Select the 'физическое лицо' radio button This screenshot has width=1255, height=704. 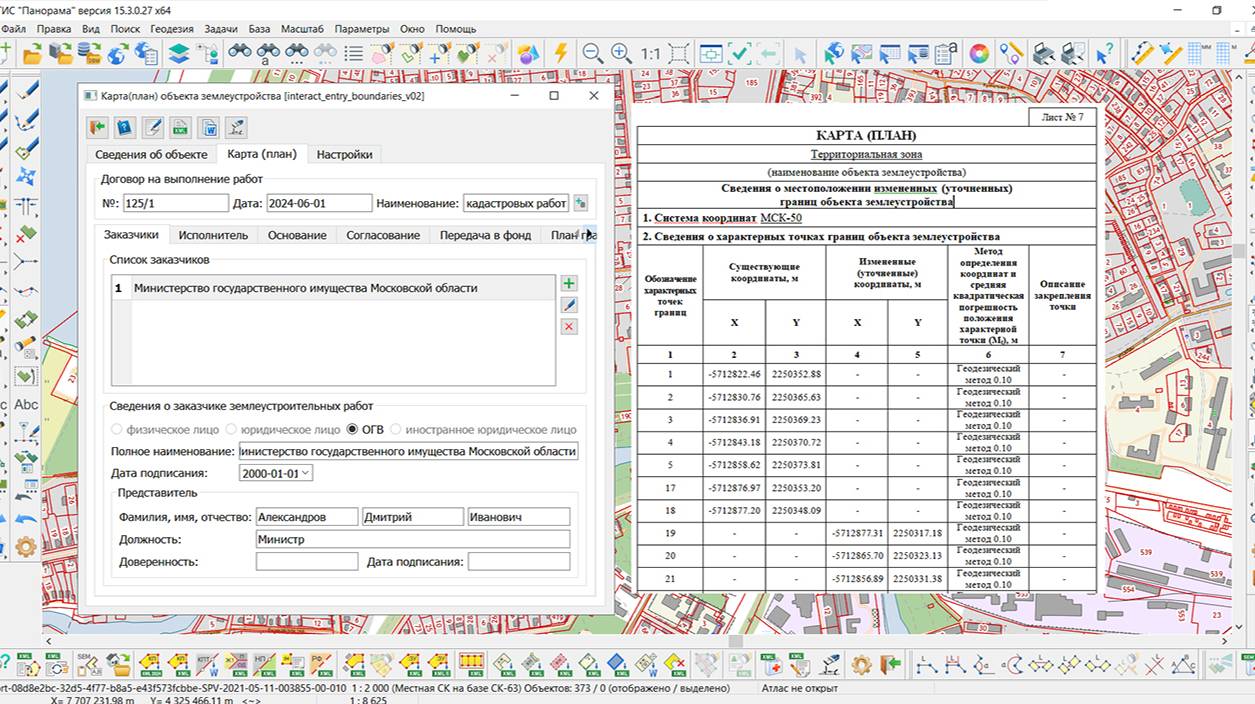pos(118,429)
